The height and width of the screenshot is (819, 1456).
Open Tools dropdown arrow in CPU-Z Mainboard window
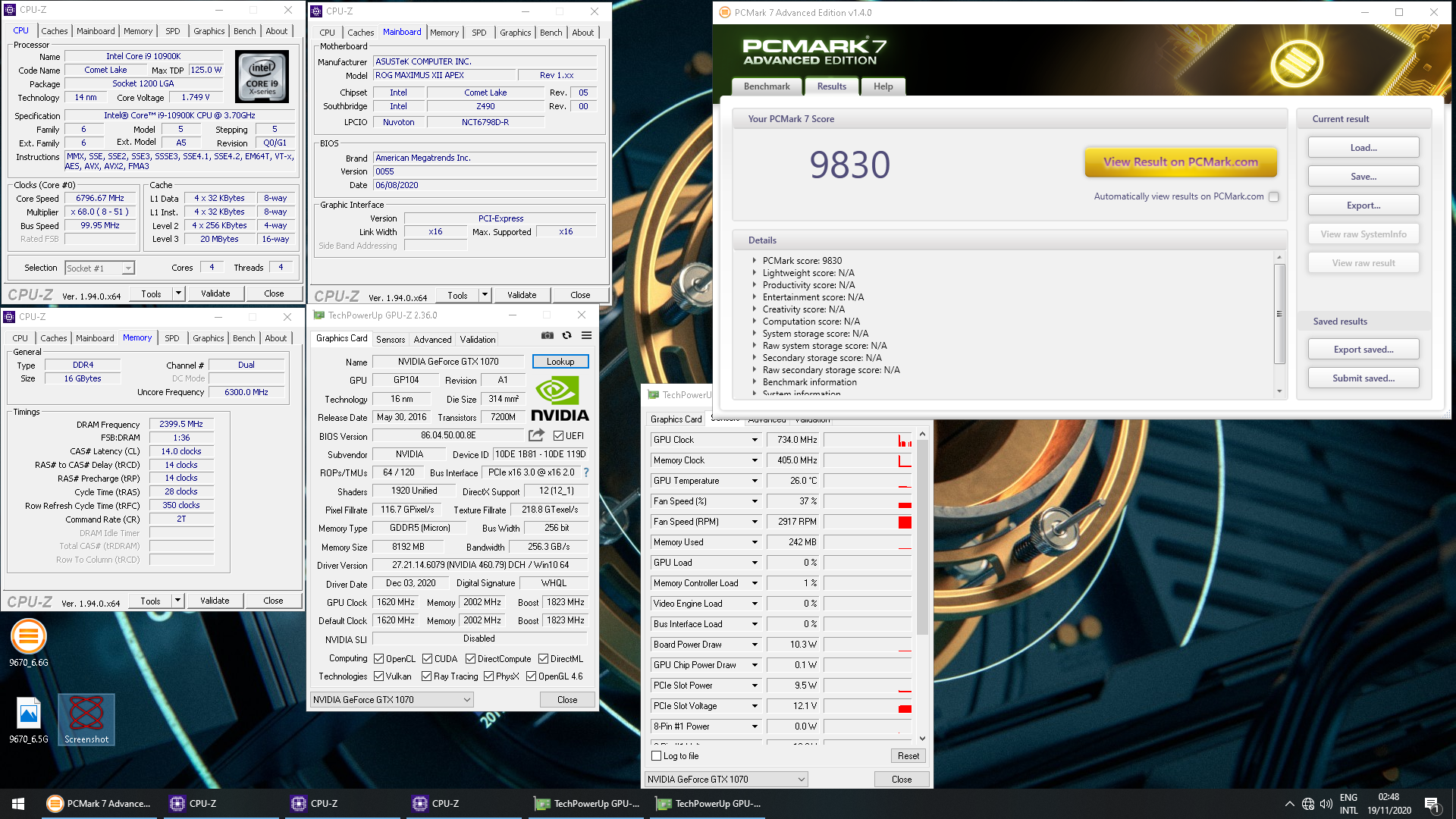(485, 295)
